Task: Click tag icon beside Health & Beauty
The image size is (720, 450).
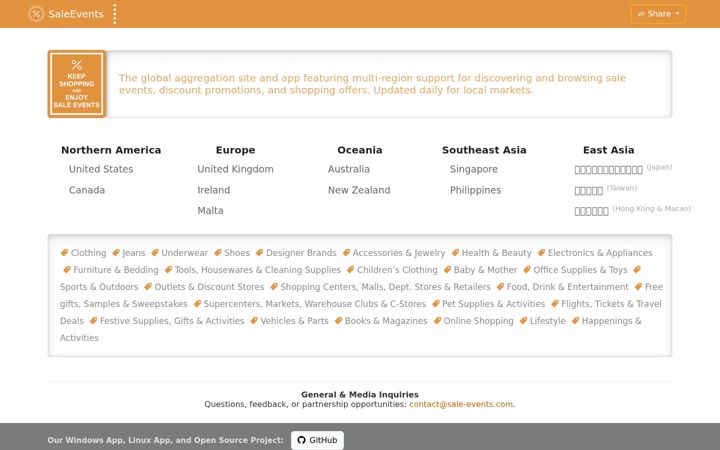Action: [455, 253]
